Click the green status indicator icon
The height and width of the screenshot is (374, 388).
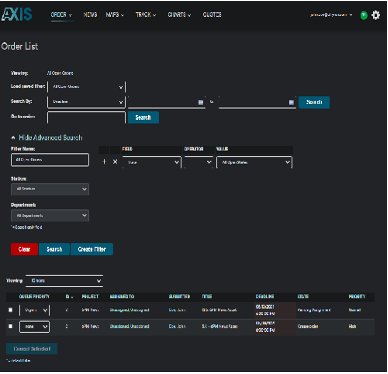(x=364, y=15)
